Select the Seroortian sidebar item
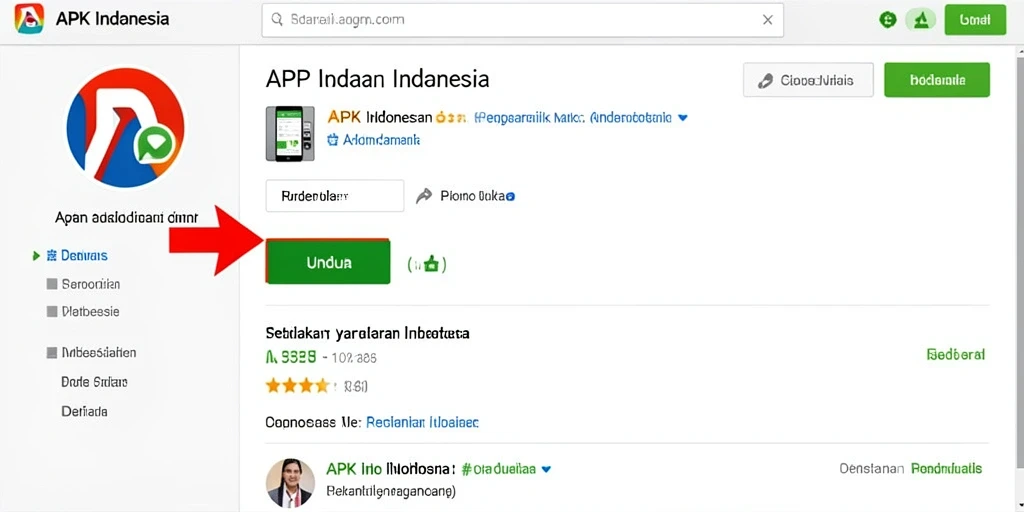Screen dimensions: 1024x512 91,284
